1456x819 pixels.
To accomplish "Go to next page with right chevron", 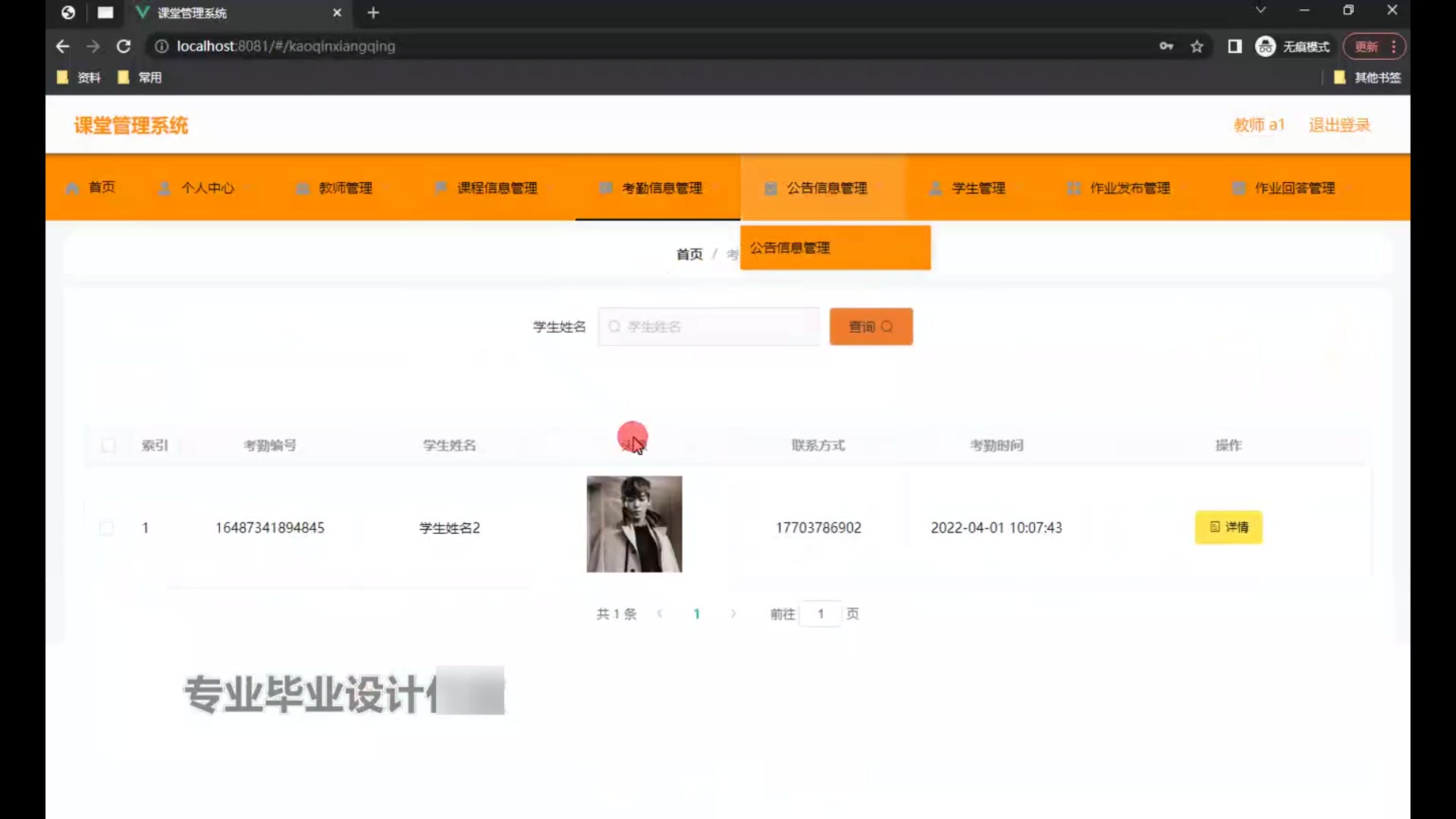I will (733, 613).
